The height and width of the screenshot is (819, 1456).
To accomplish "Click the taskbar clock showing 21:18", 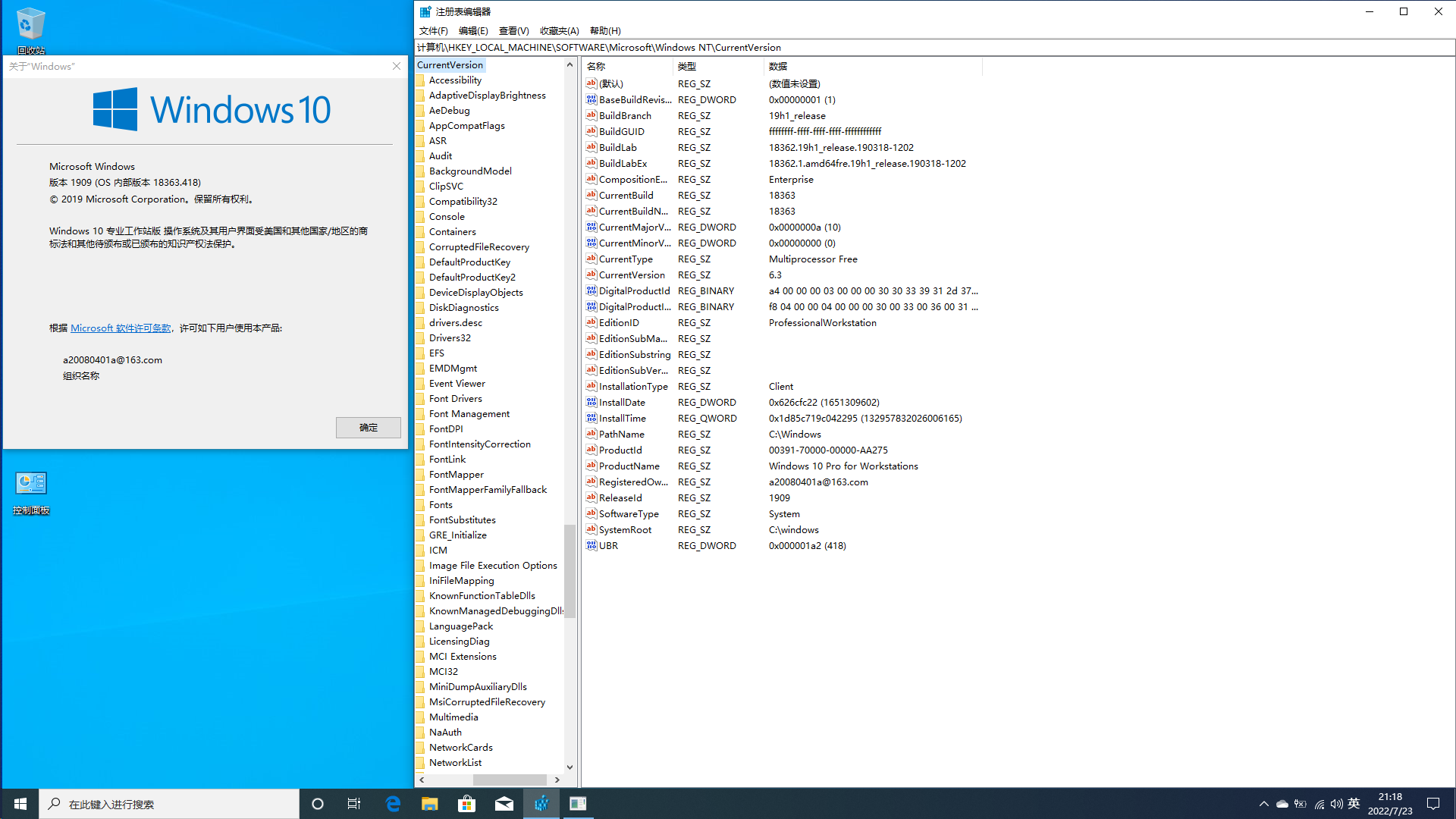I will [1389, 804].
